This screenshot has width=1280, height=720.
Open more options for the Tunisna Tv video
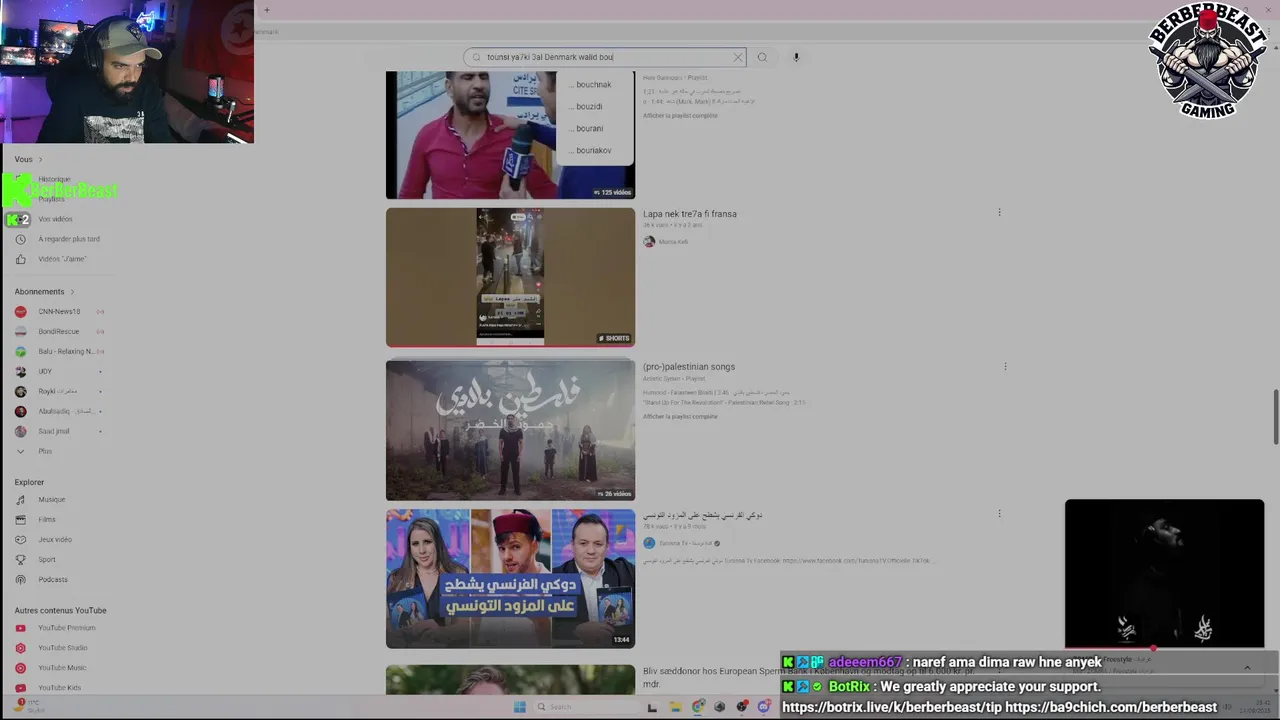coord(999,514)
